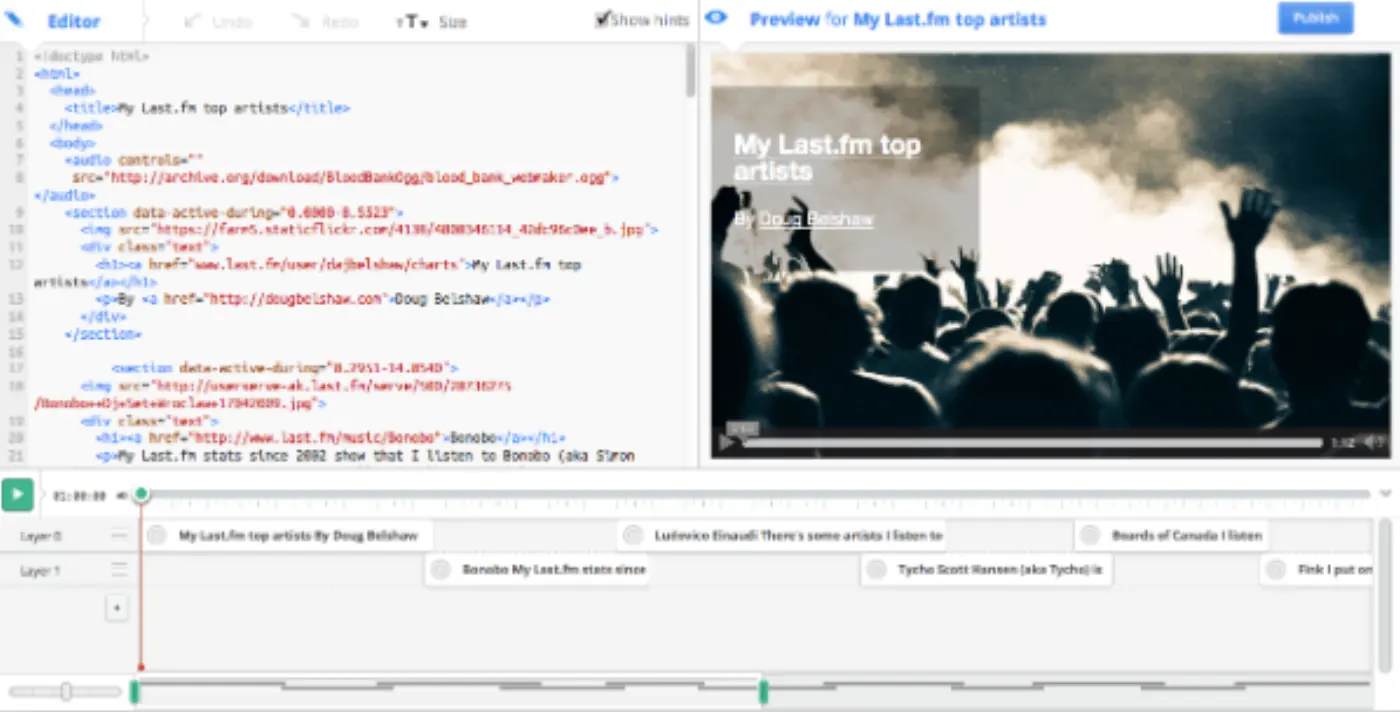The width and height of the screenshot is (1400, 712).
Task: Grab the Layer 0 reorder handle icon
Action: point(120,536)
